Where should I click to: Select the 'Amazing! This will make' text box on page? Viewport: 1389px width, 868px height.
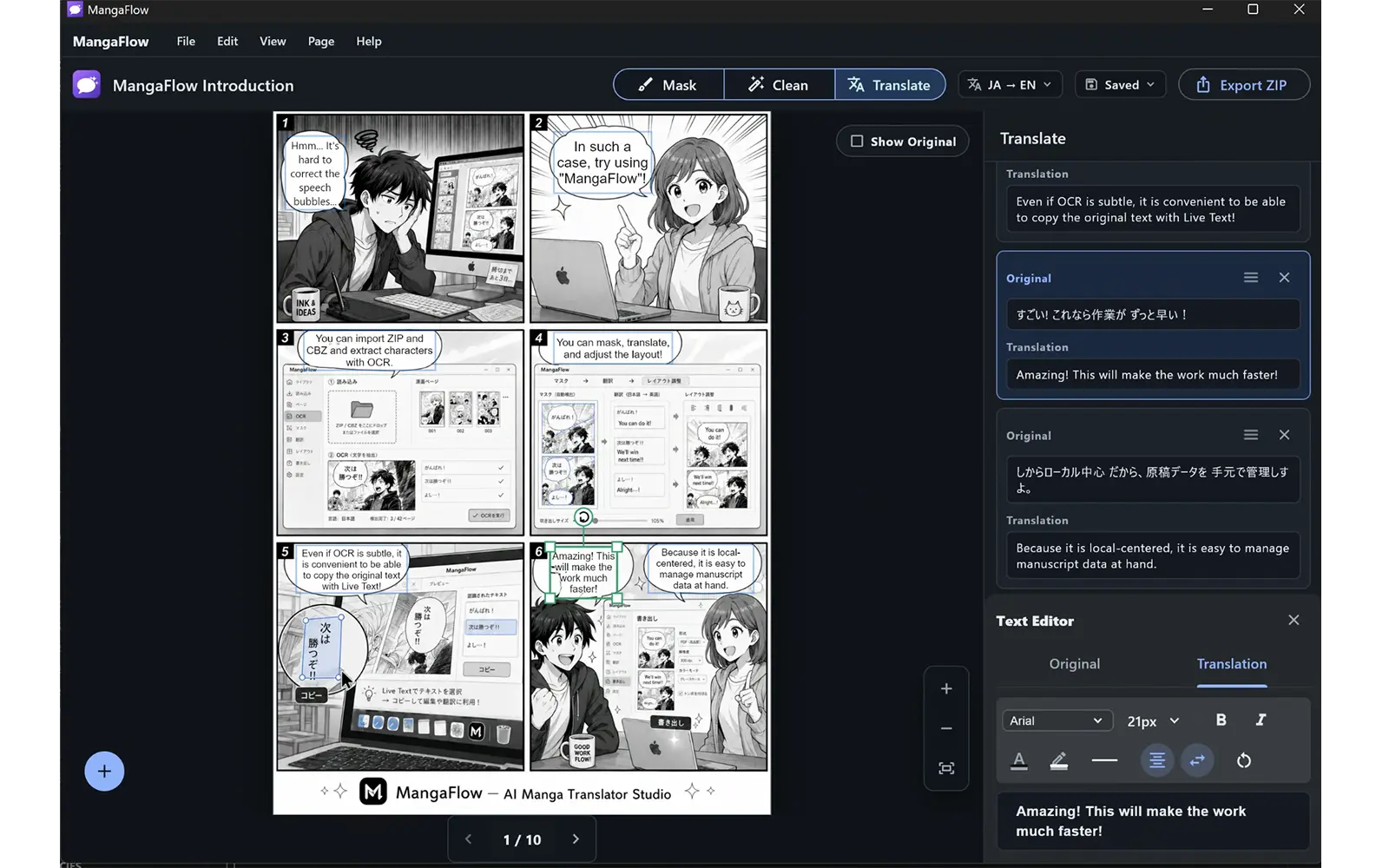pyautogui.click(x=583, y=572)
